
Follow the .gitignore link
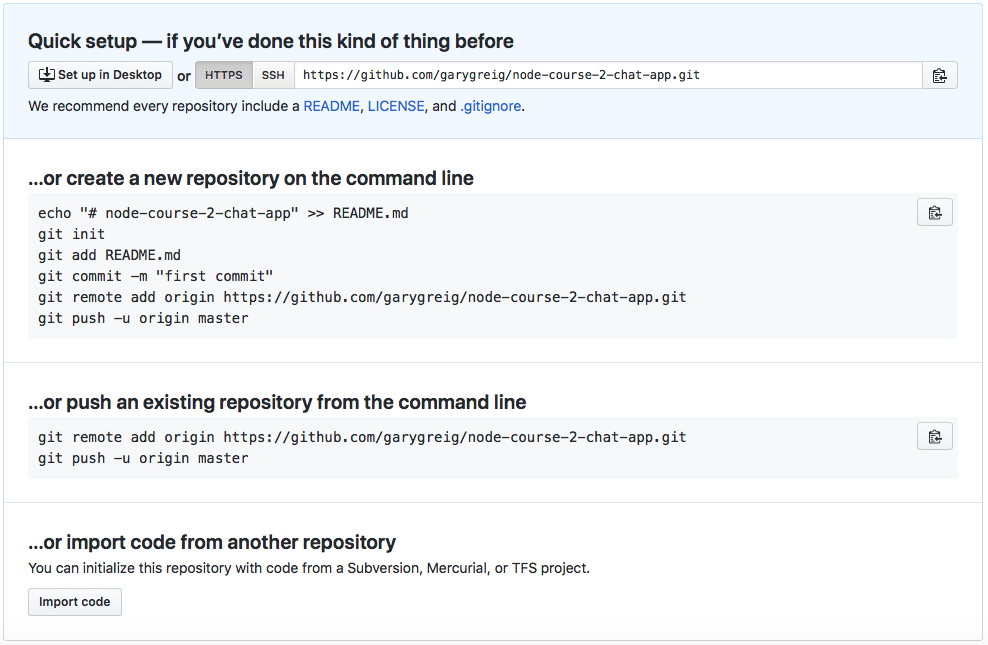pyautogui.click(x=490, y=106)
